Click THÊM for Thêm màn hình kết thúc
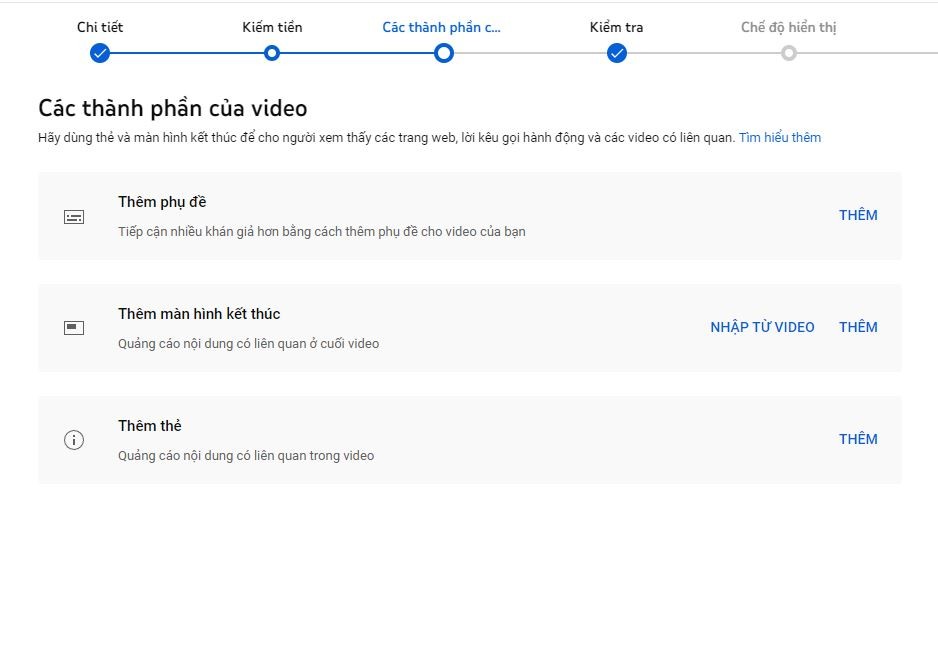This screenshot has width=938, height=666. point(858,327)
